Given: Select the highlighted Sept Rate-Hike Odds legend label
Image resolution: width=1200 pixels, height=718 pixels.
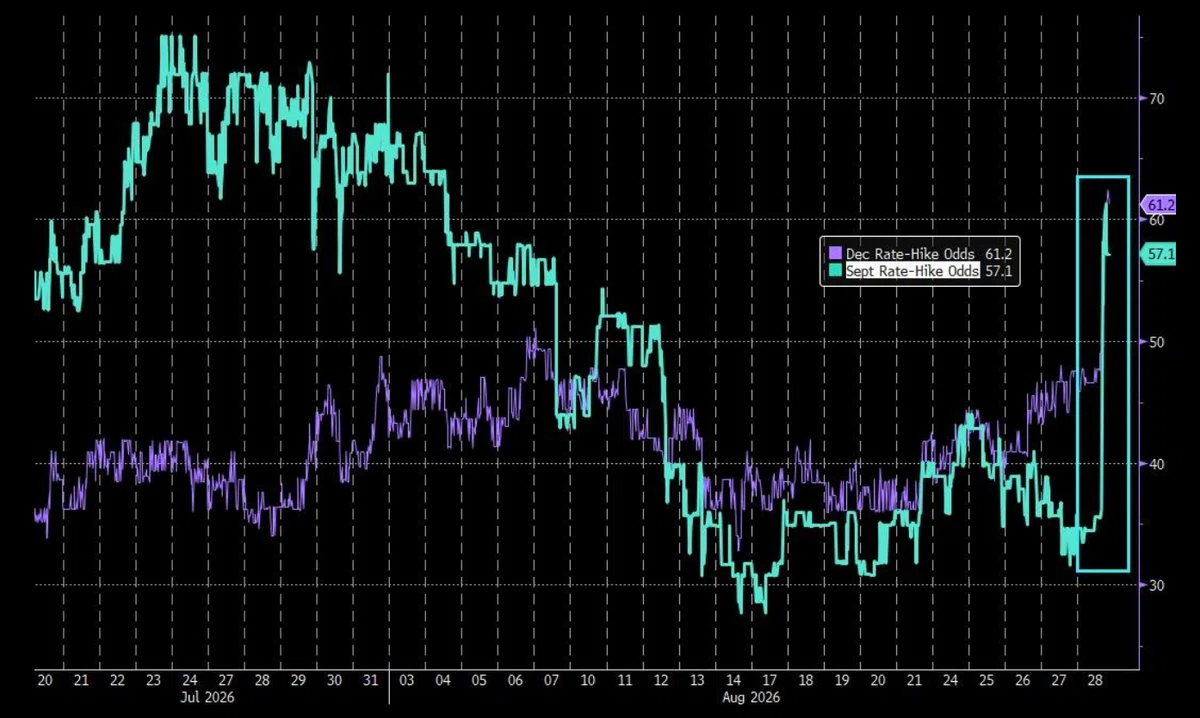Looking at the screenshot, I should point(913,271).
